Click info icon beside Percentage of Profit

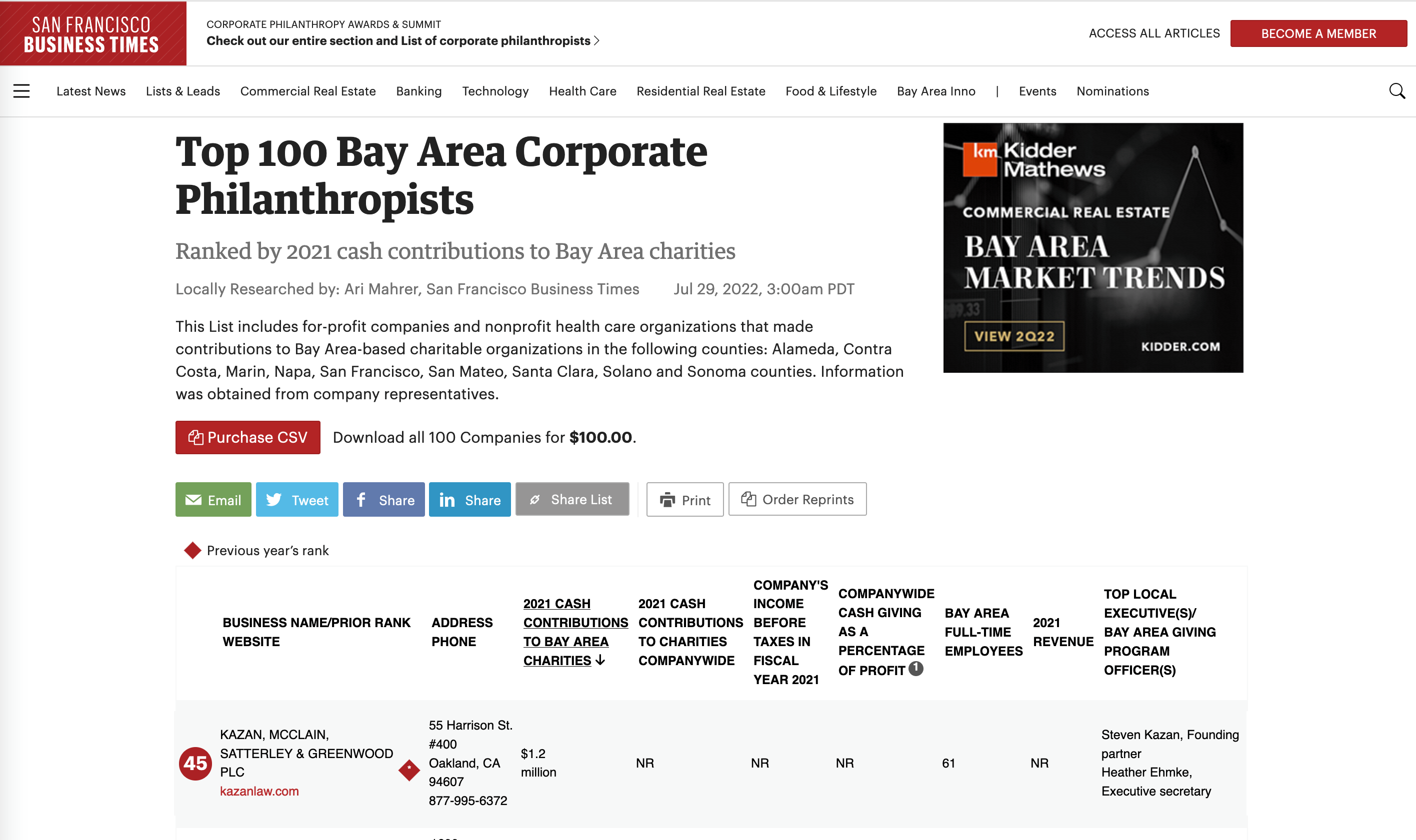915,669
